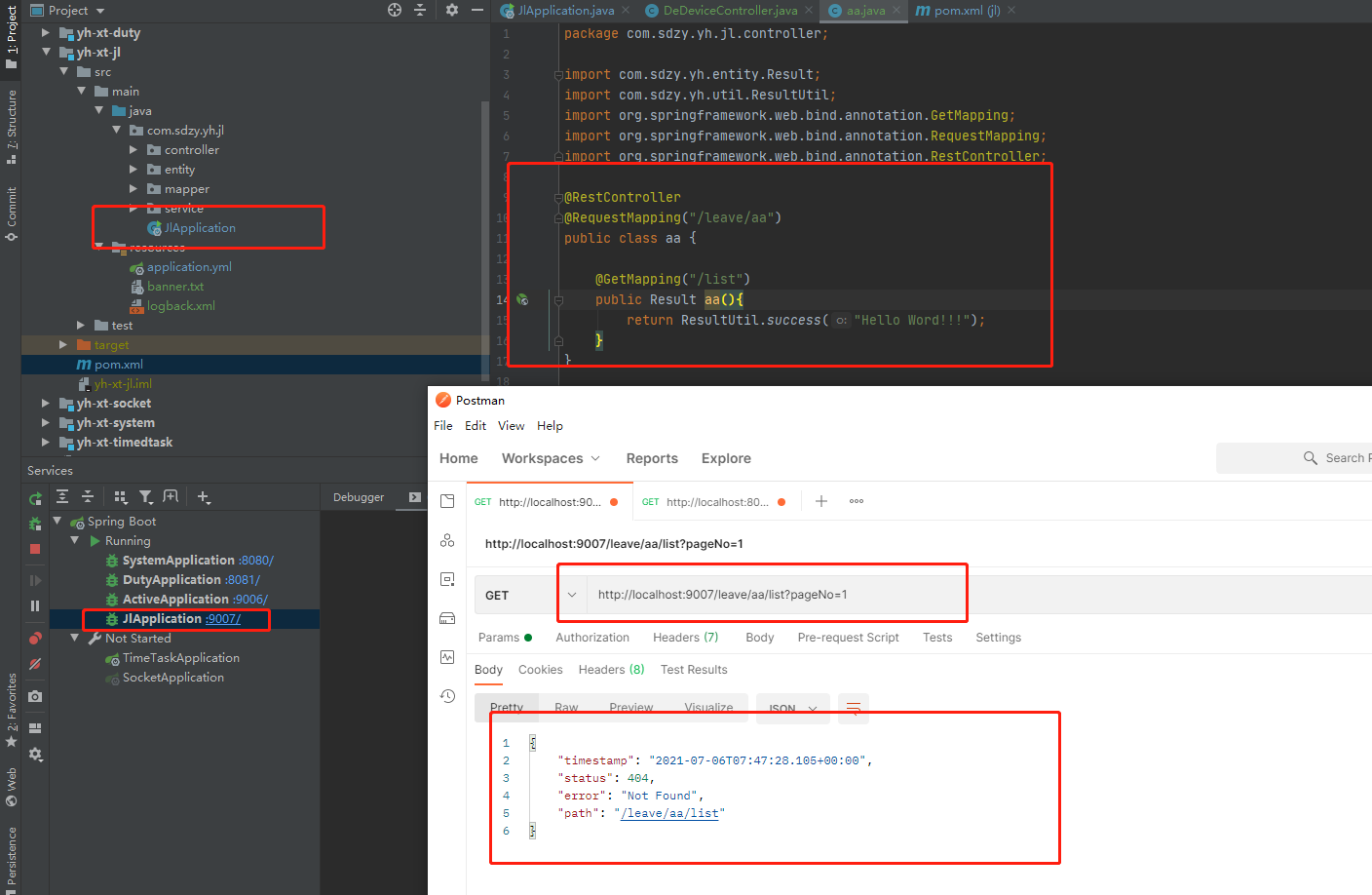Open Postman Environments sidebar icon
Viewport: 1372px width, 895px height.
pos(447,579)
